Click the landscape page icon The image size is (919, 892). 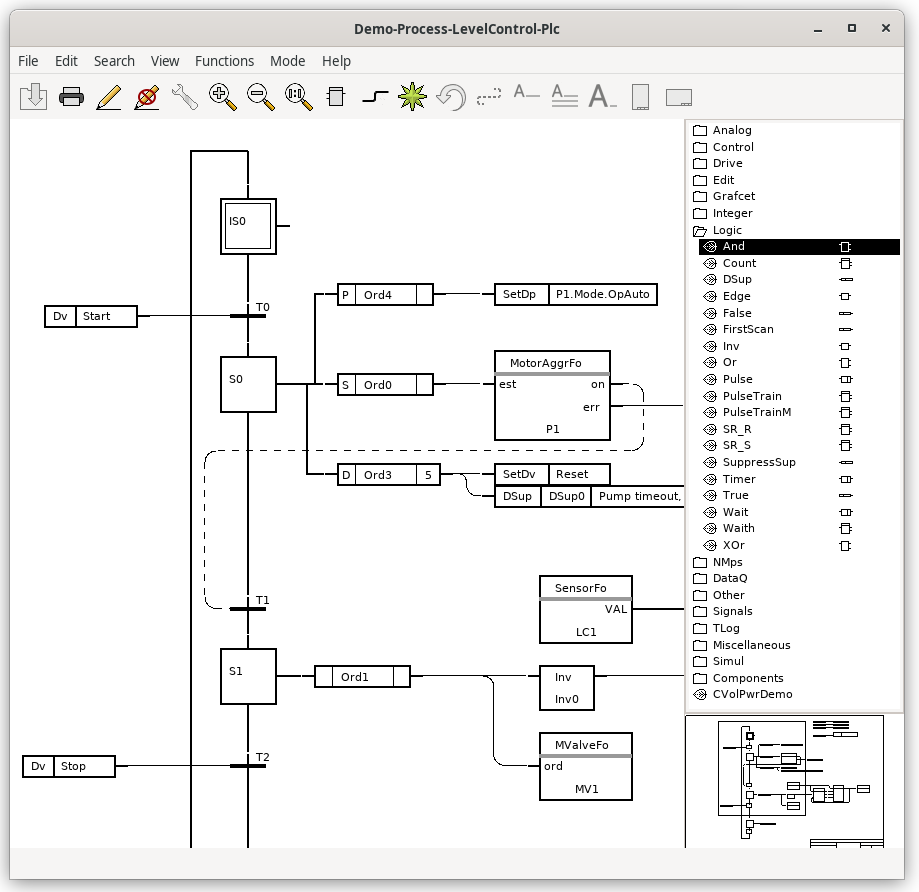pos(679,97)
